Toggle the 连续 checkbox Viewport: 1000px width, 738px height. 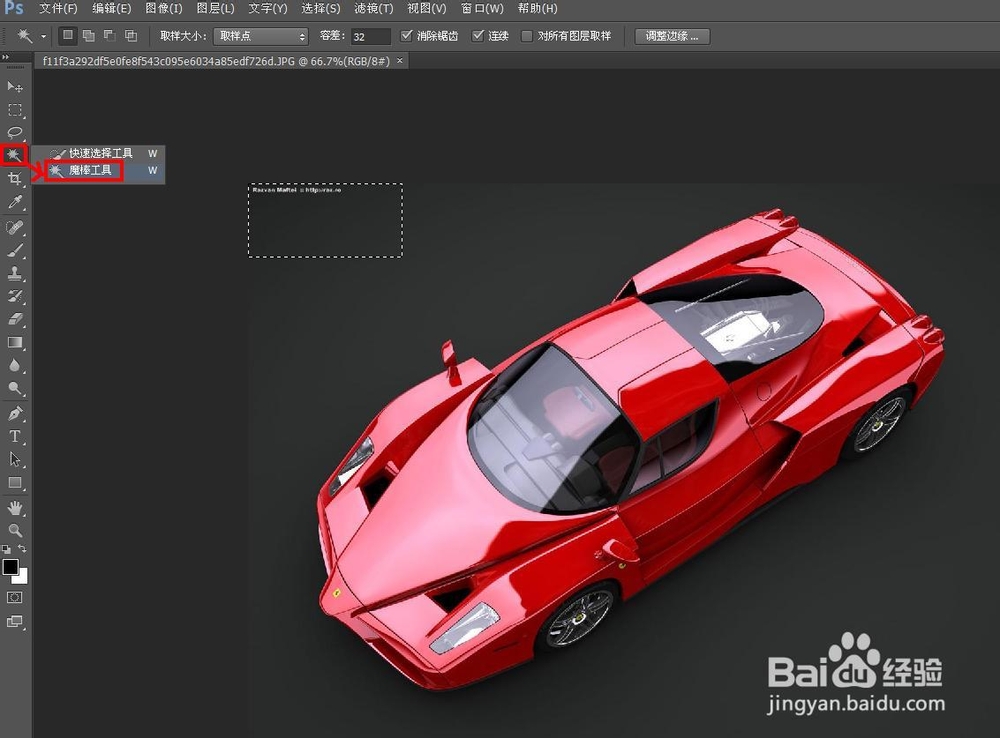478,36
